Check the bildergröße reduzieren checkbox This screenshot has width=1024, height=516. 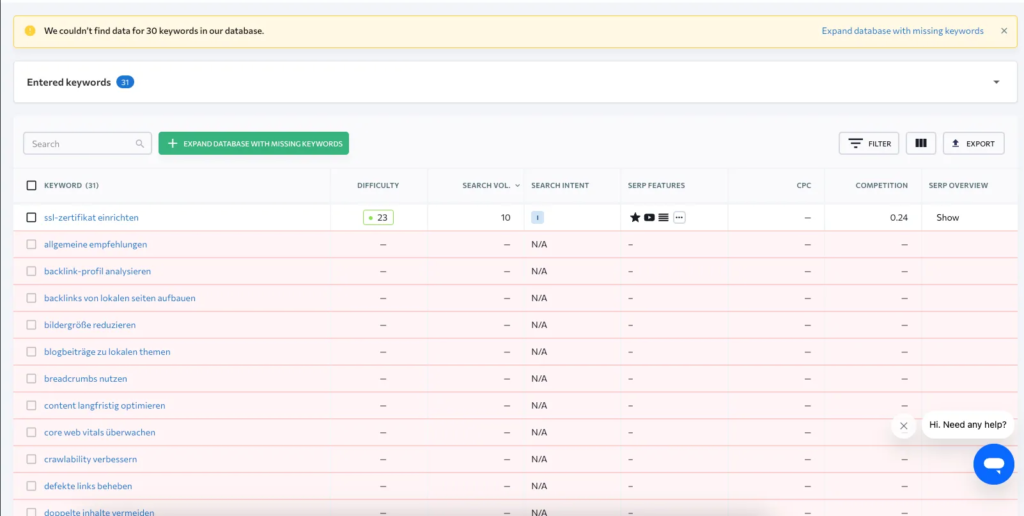(x=31, y=325)
